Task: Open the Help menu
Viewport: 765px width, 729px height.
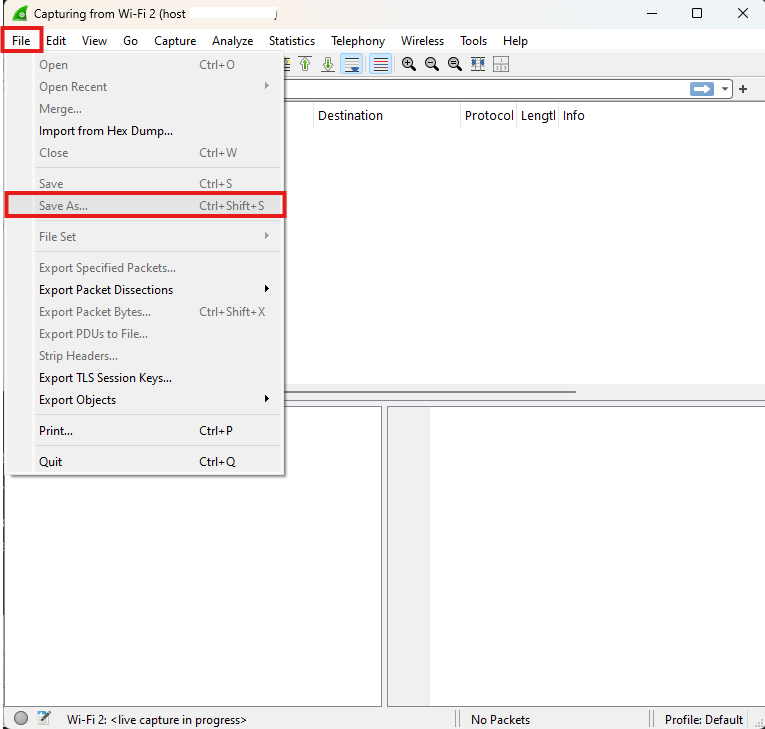Action: (515, 40)
